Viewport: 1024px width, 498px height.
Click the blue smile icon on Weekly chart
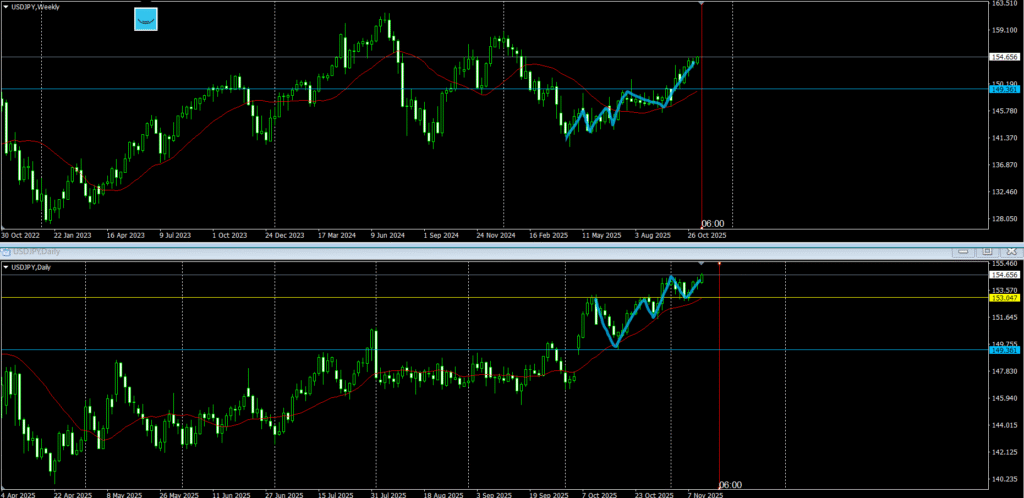tap(146, 19)
